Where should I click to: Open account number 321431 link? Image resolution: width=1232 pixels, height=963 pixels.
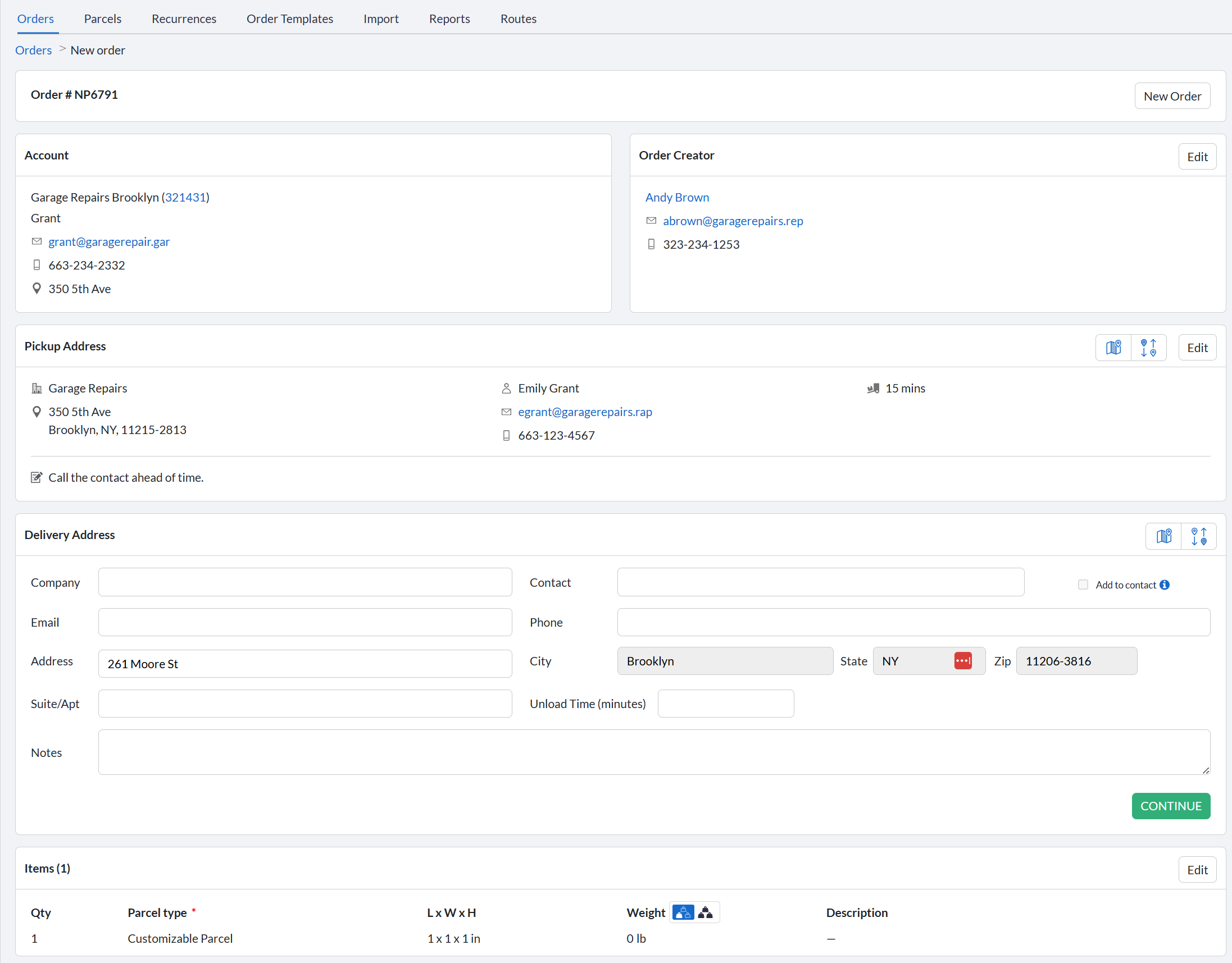click(185, 197)
